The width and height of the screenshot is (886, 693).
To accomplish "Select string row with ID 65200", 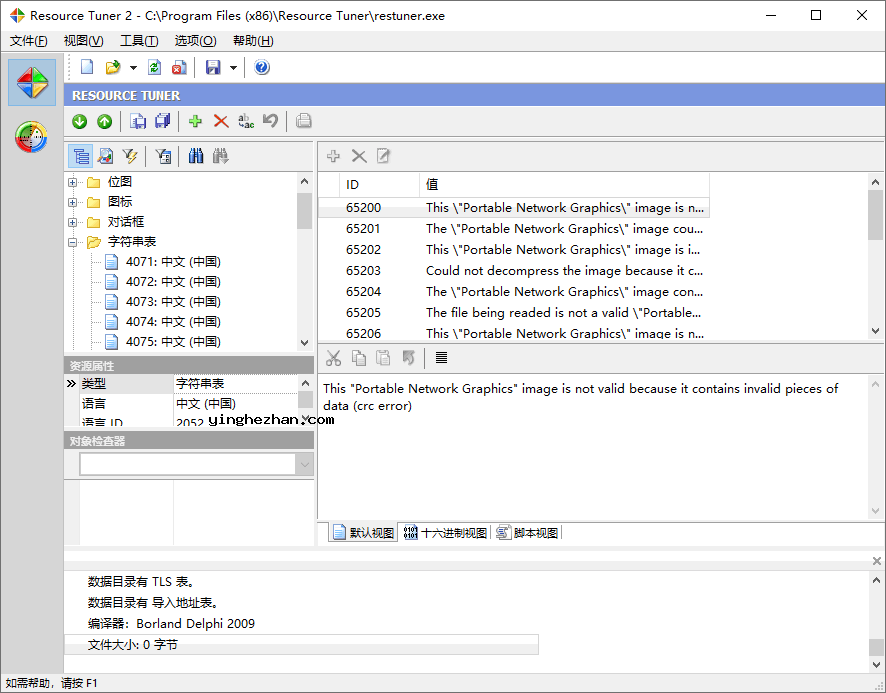I will (x=514, y=207).
